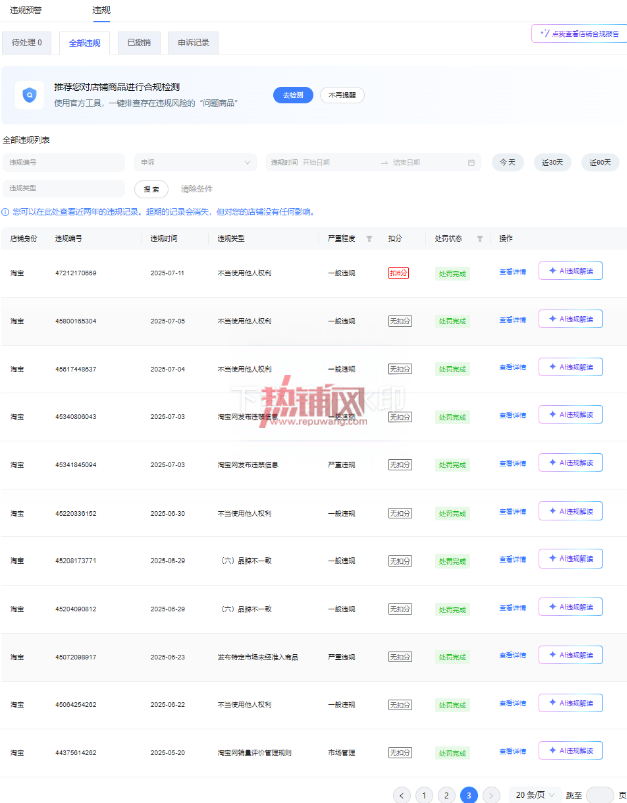Go to next page arrow

pyautogui.click(x=491, y=795)
